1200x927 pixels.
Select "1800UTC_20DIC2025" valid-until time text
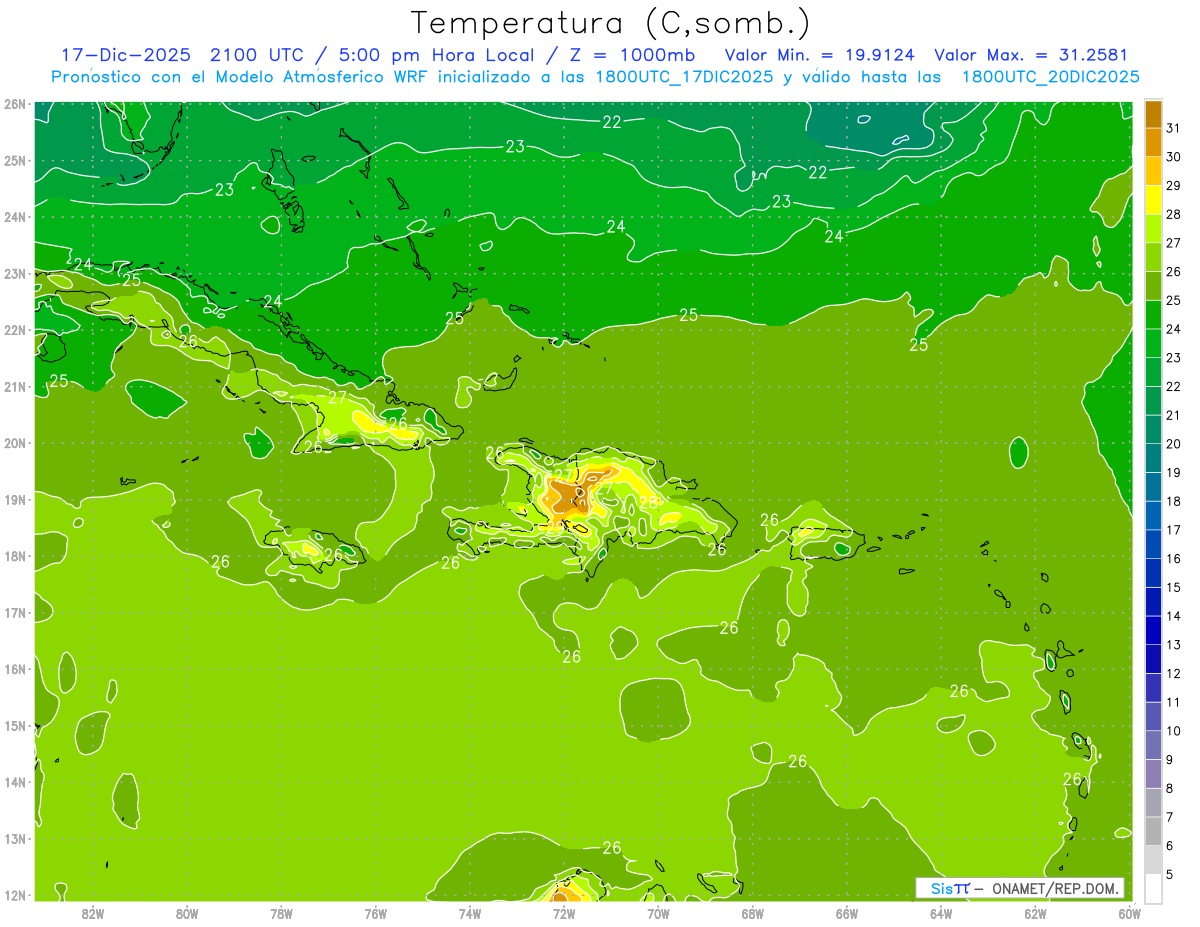click(1050, 77)
